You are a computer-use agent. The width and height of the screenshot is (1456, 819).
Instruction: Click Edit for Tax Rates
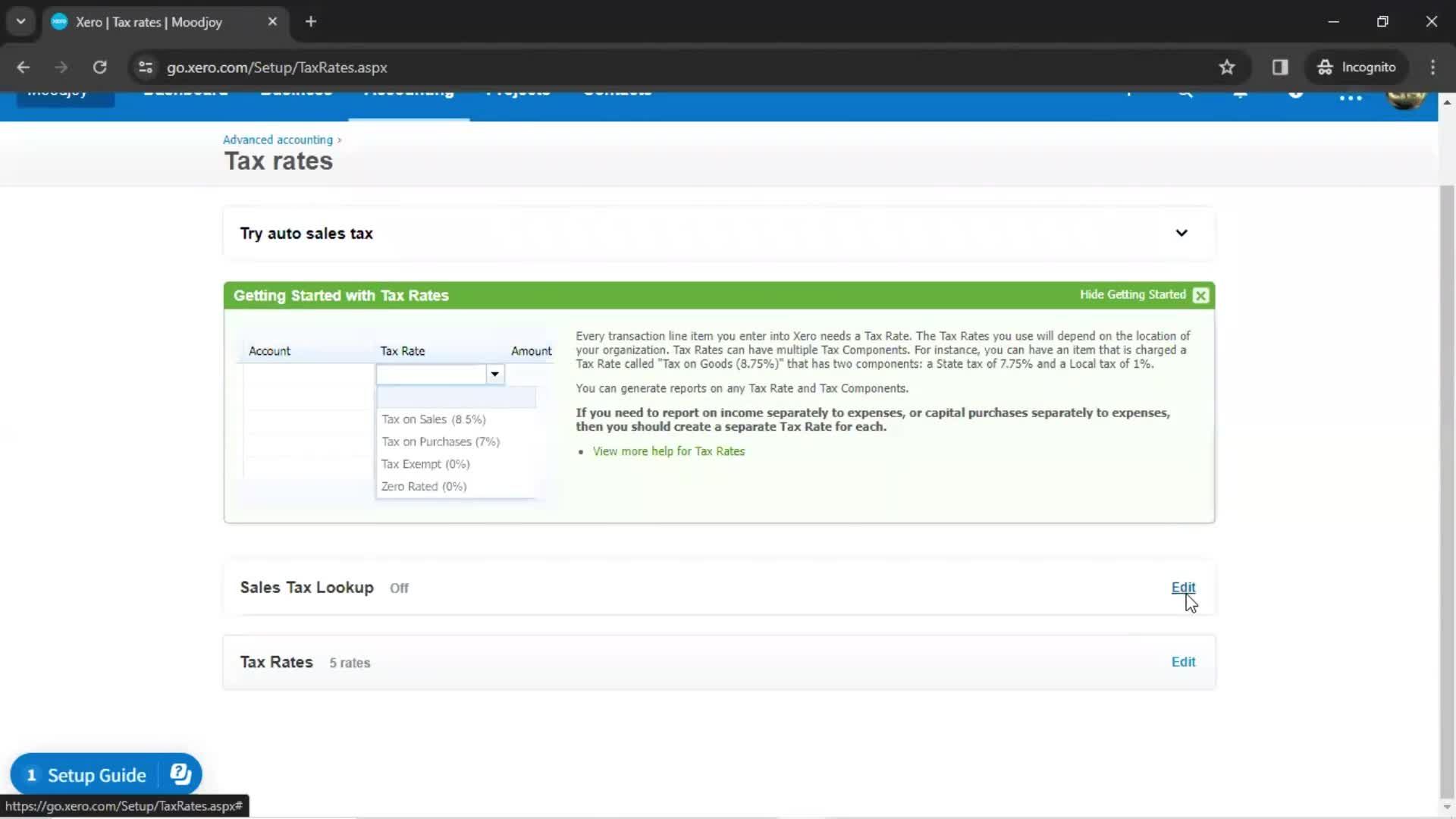coord(1183,662)
